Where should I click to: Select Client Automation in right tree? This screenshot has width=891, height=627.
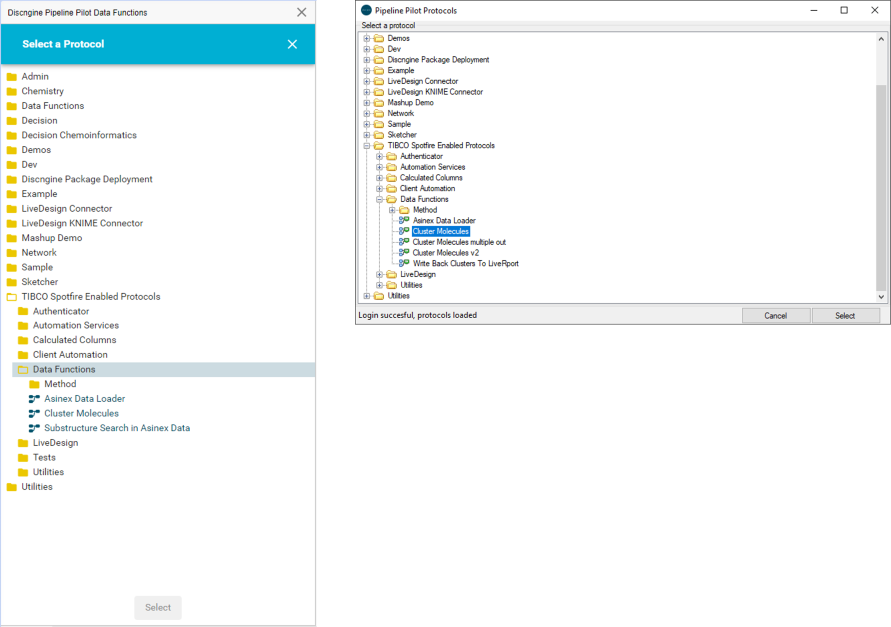(427, 188)
